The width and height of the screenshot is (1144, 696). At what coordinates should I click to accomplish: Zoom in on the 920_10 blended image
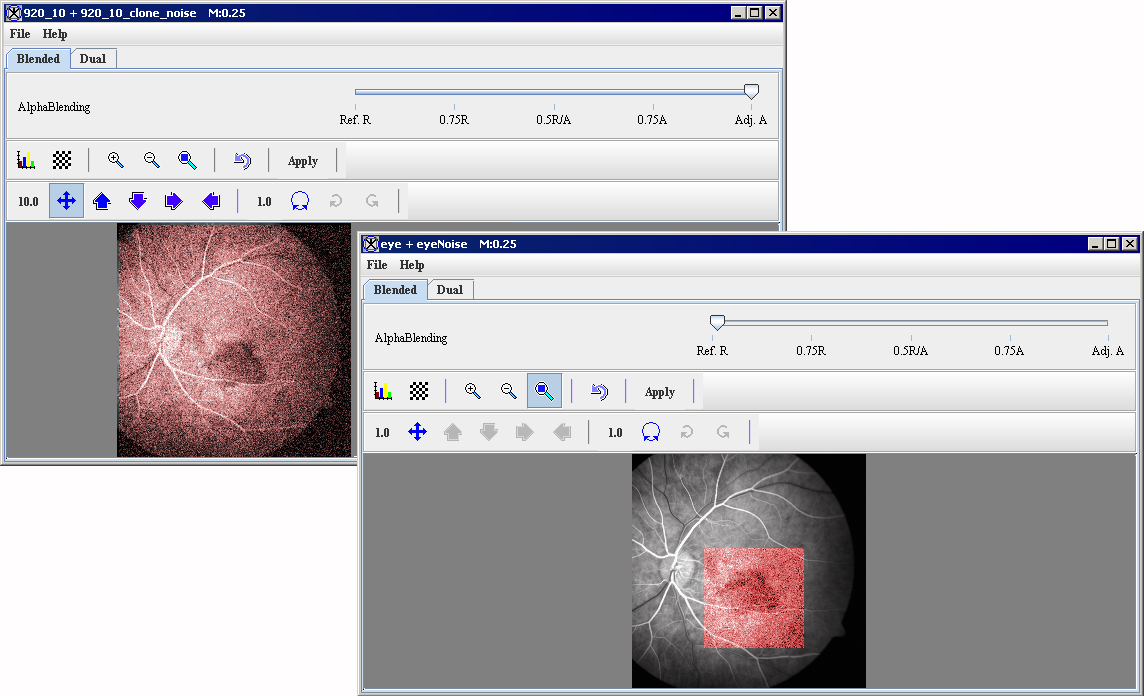[116, 160]
